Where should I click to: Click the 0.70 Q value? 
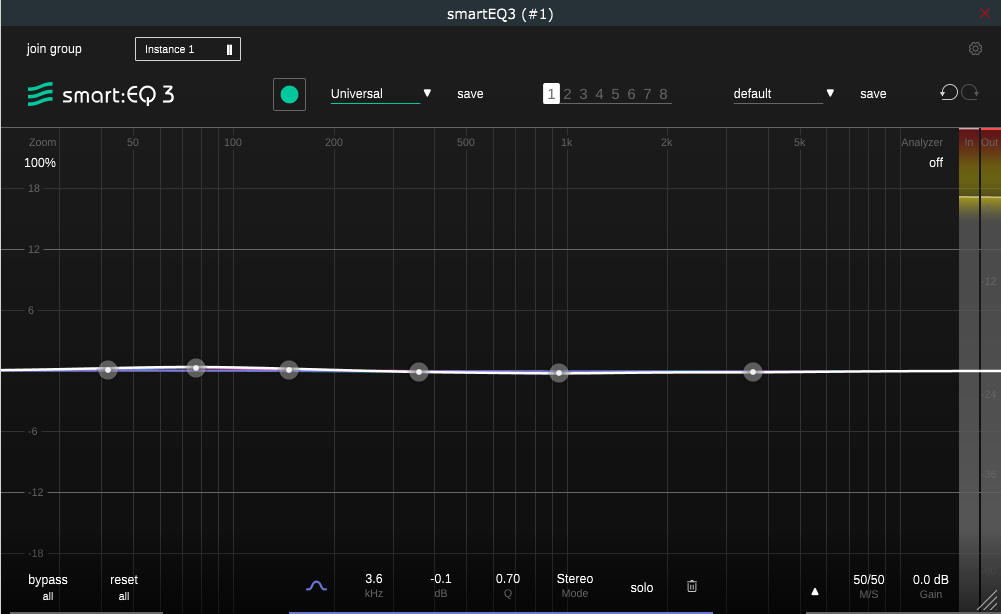(x=508, y=579)
